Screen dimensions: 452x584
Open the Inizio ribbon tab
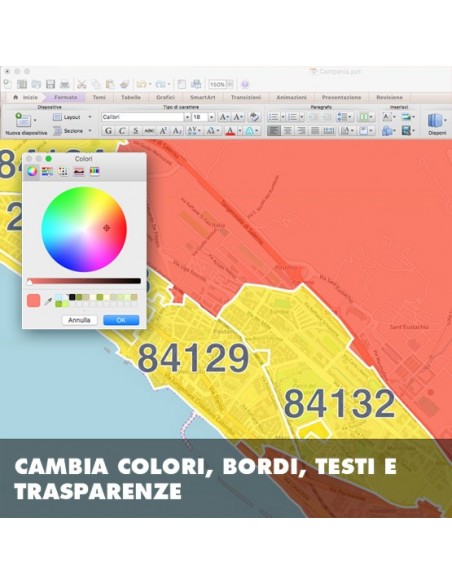pos(26,97)
